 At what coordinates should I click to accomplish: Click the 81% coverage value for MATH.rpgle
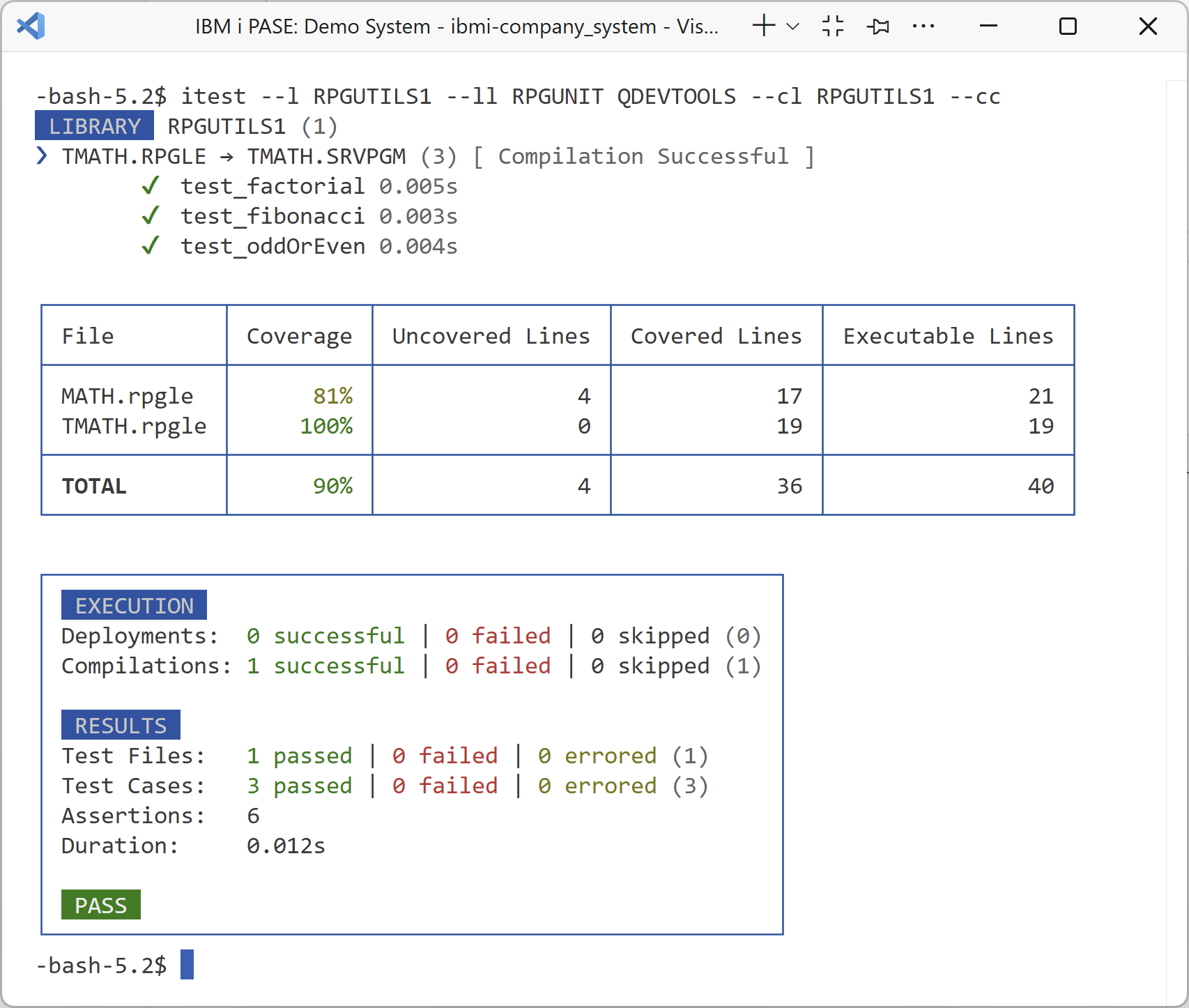[334, 396]
